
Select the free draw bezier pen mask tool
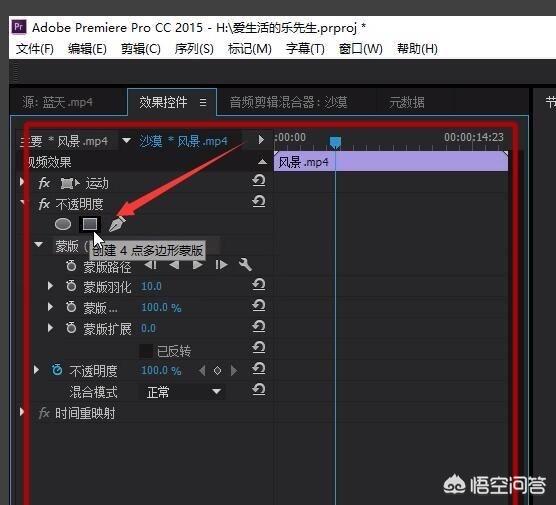(x=117, y=224)
